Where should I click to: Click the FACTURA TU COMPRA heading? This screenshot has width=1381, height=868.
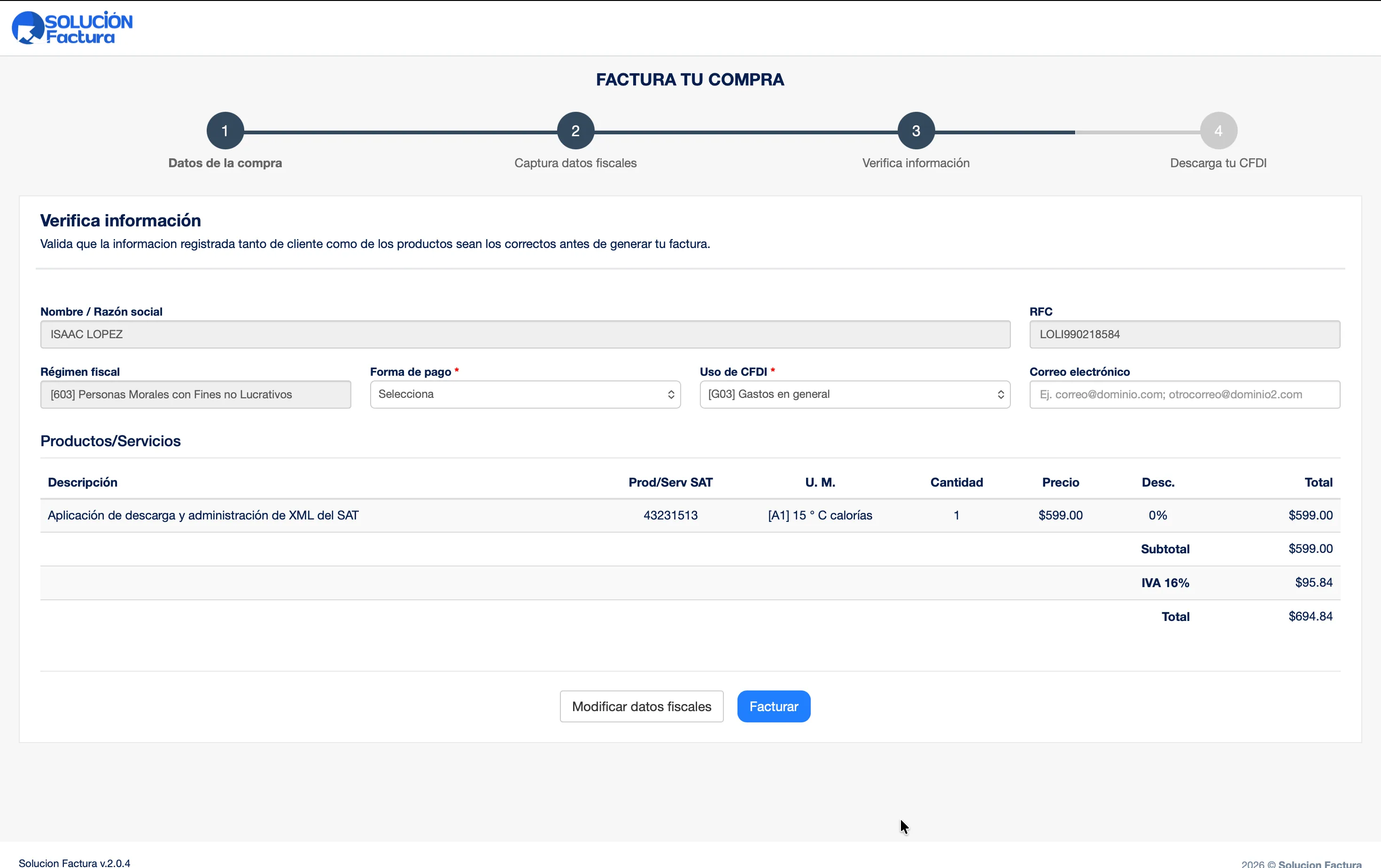click(690, 80)
